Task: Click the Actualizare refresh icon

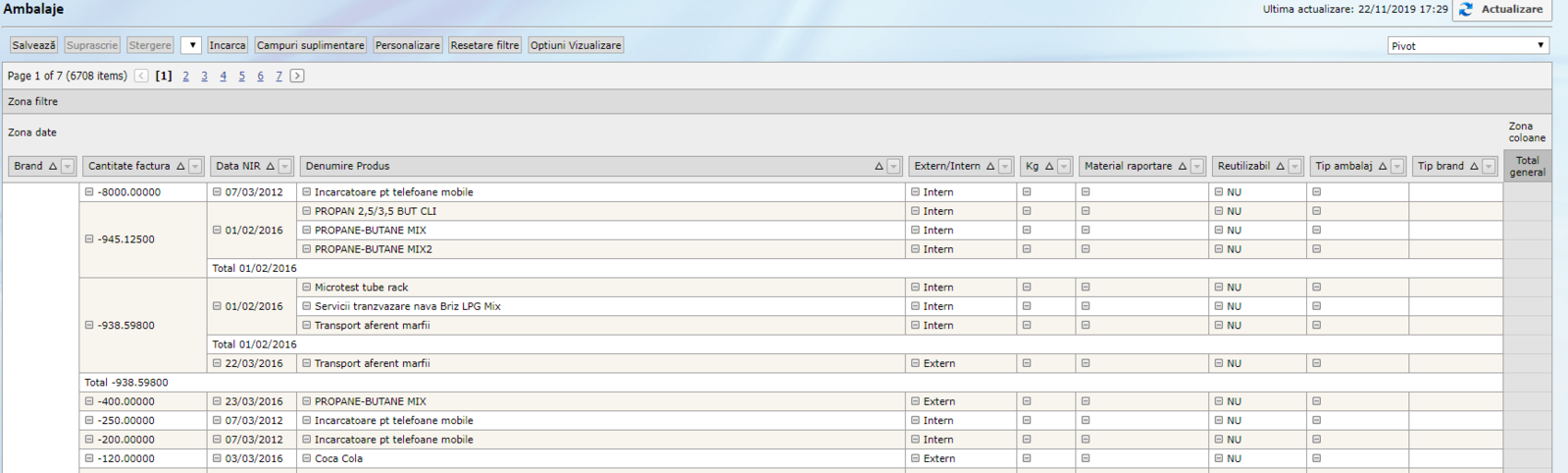Action: pos(1466,10)
